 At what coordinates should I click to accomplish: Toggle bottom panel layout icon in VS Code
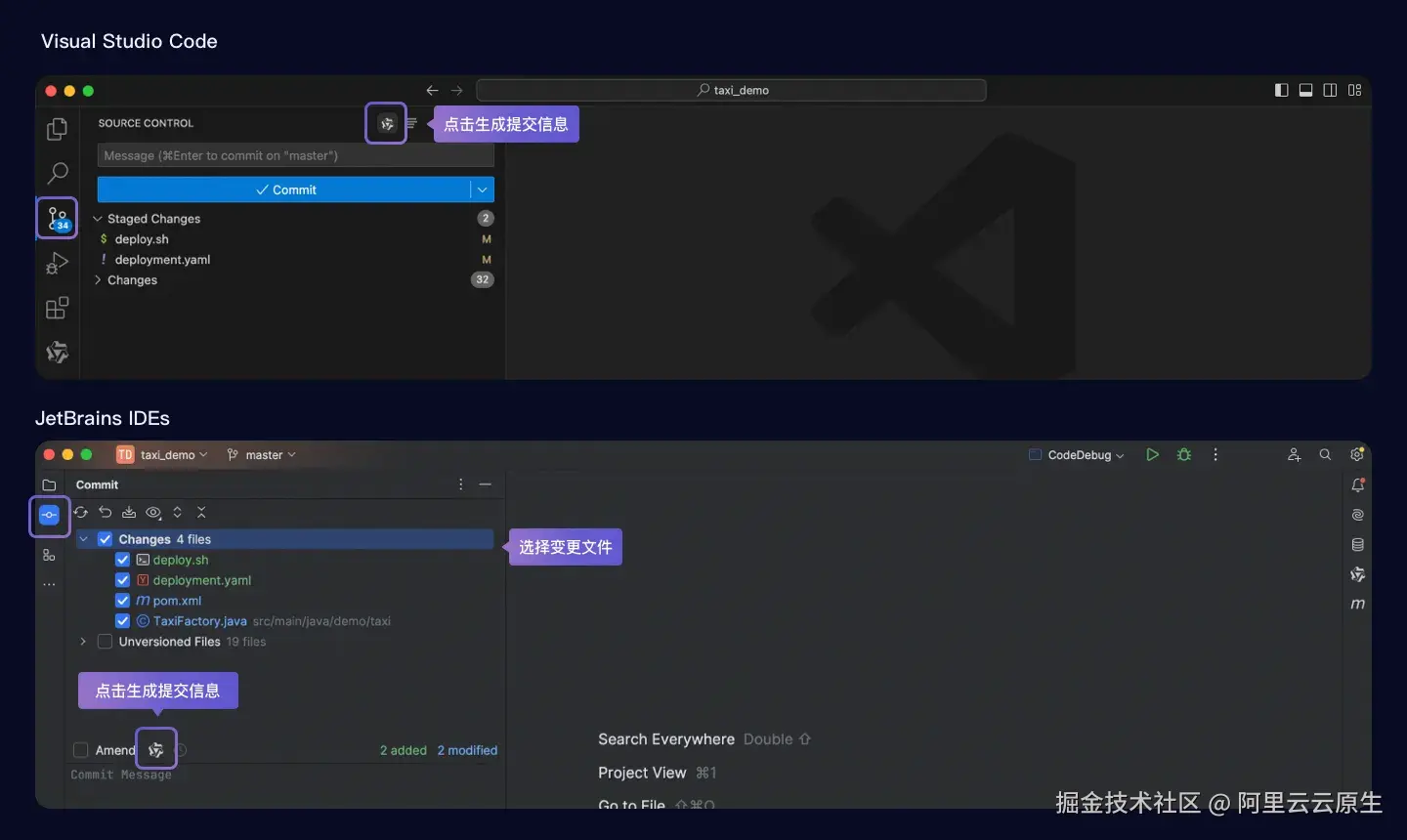(x=1305, y=90)
